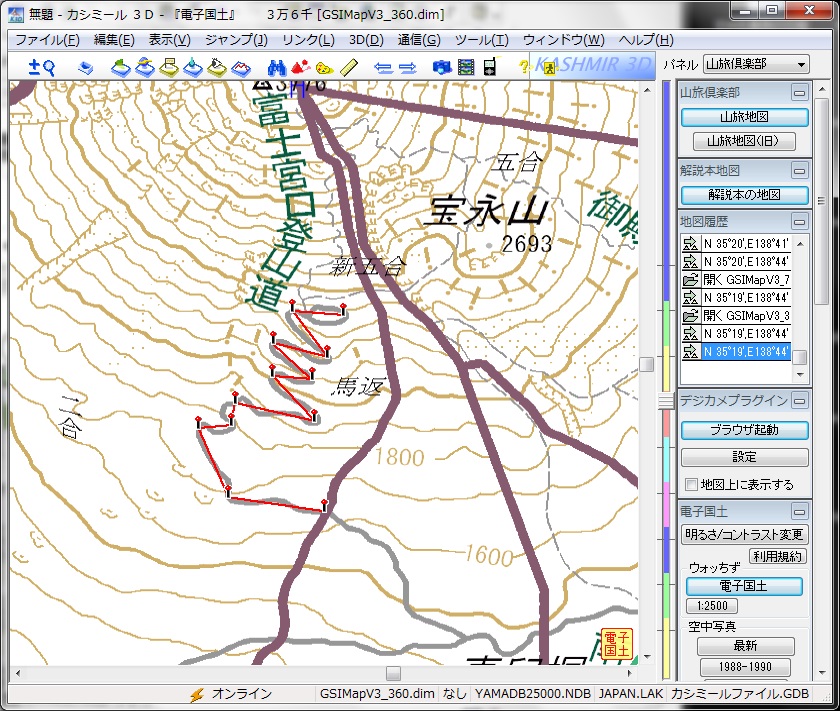The image size is (840, 711).
Task: Open the 3D(D) menu
Action: click(x=366, y=40)
